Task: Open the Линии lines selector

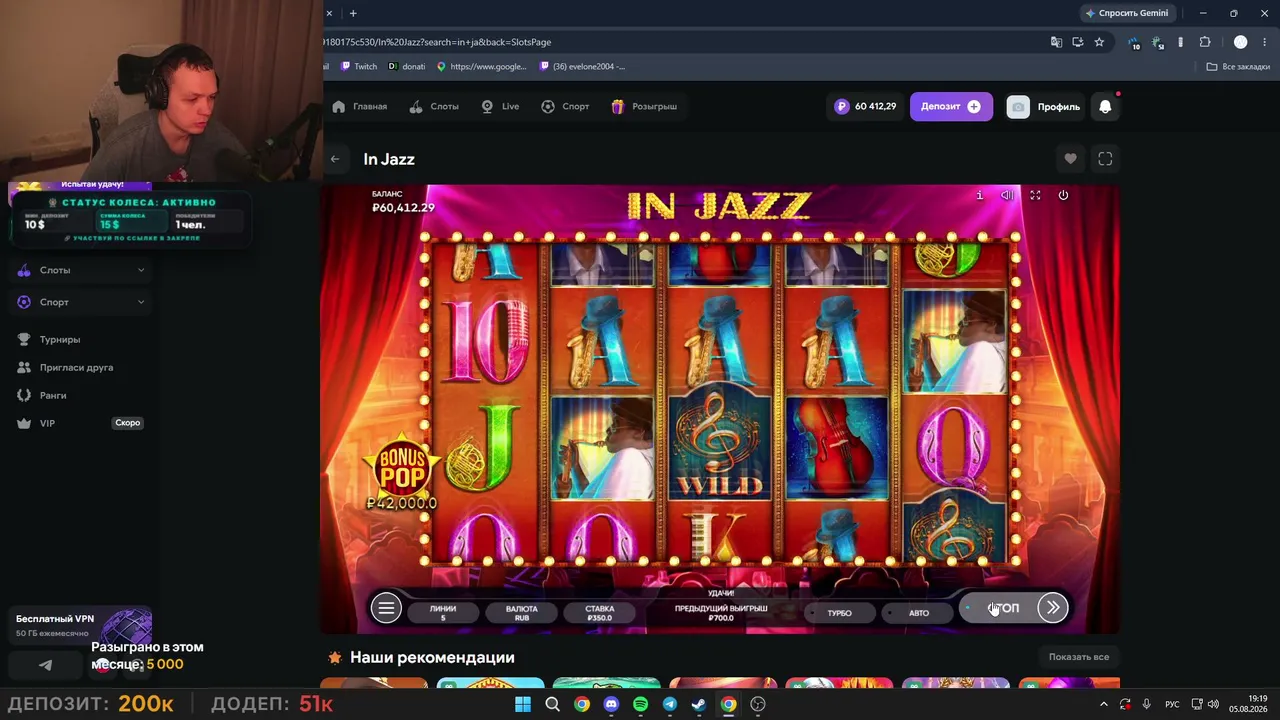Action: point(443,613)
